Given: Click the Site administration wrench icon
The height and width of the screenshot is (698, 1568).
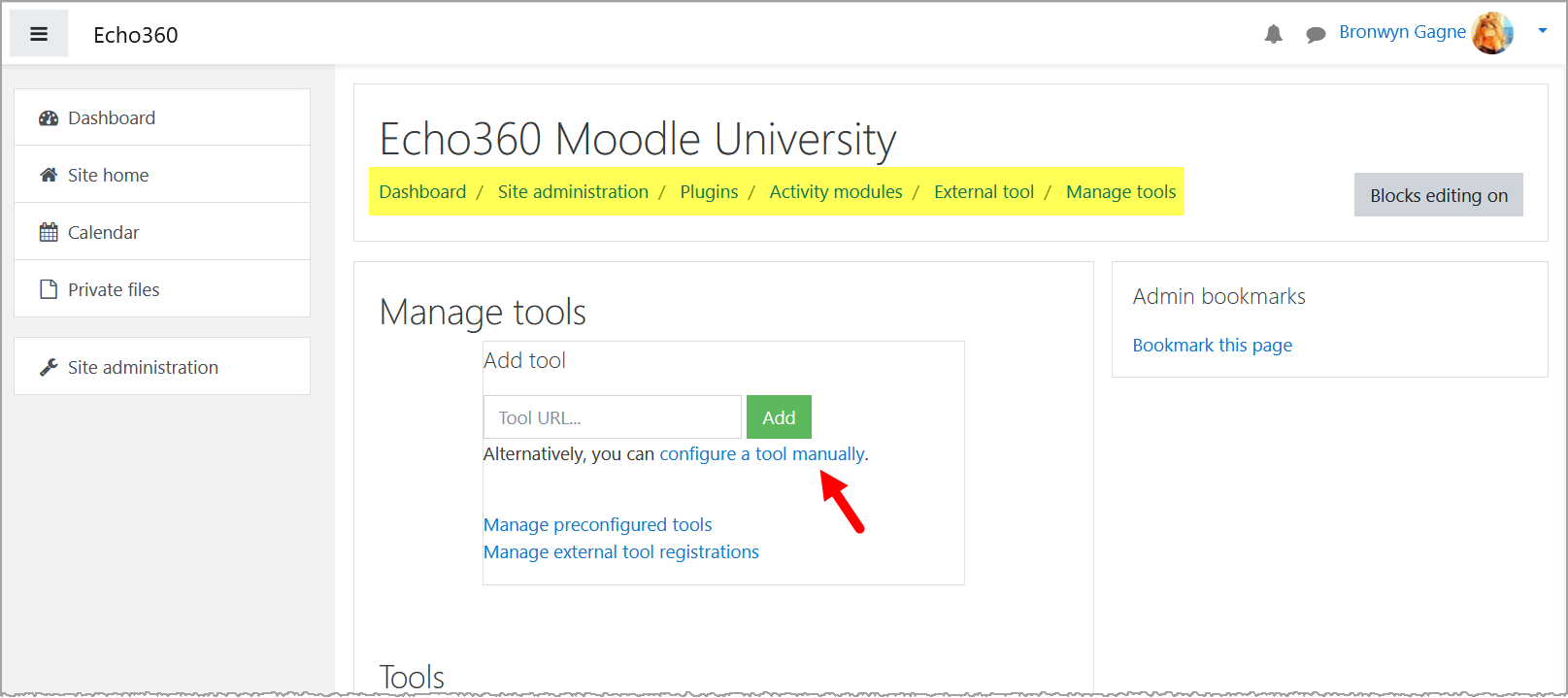Looking at the screenshot, I should 49,367.
